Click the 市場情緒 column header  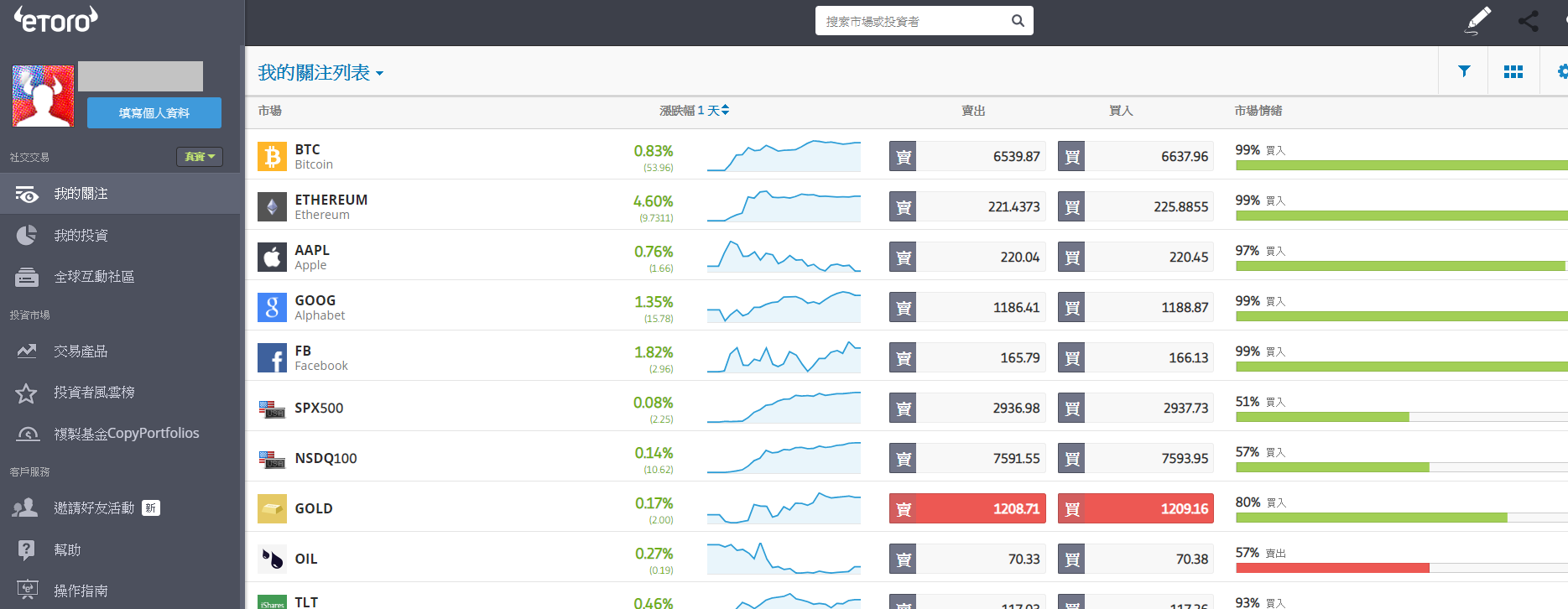tap(1258, 111)
